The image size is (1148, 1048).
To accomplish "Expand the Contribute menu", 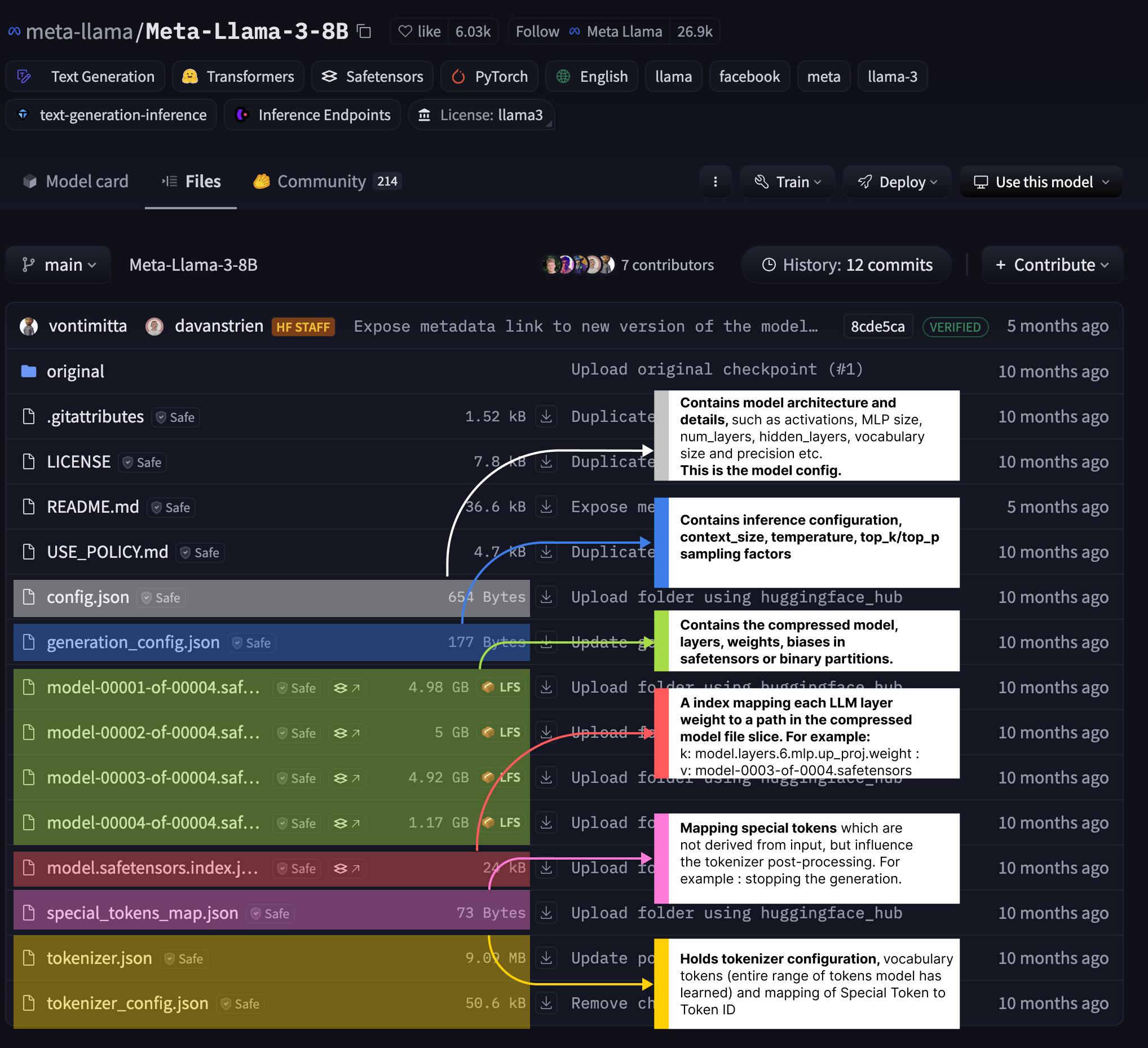I will tap(1051, 265).
